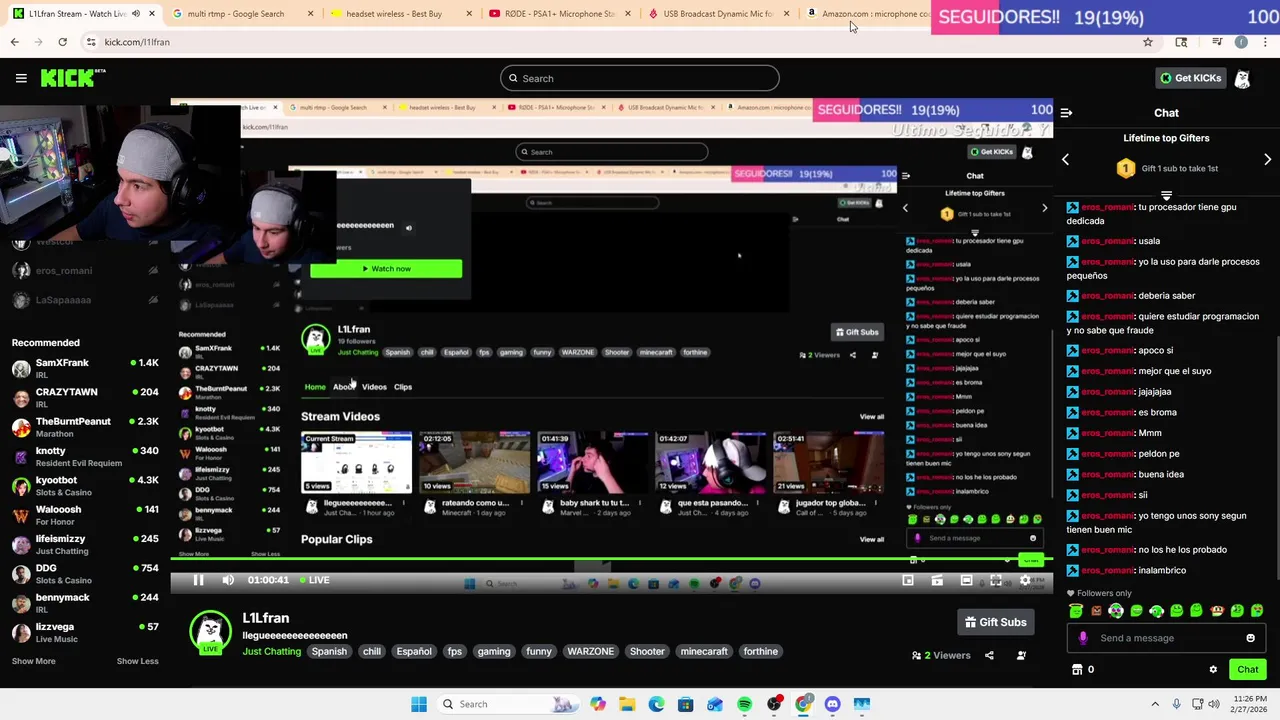Open system volume in tray

tap(1216, 704)
